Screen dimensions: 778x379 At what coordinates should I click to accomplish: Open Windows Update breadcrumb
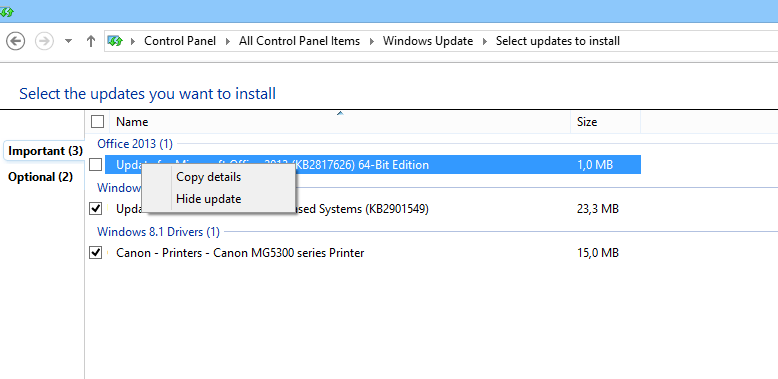(428, 41)
